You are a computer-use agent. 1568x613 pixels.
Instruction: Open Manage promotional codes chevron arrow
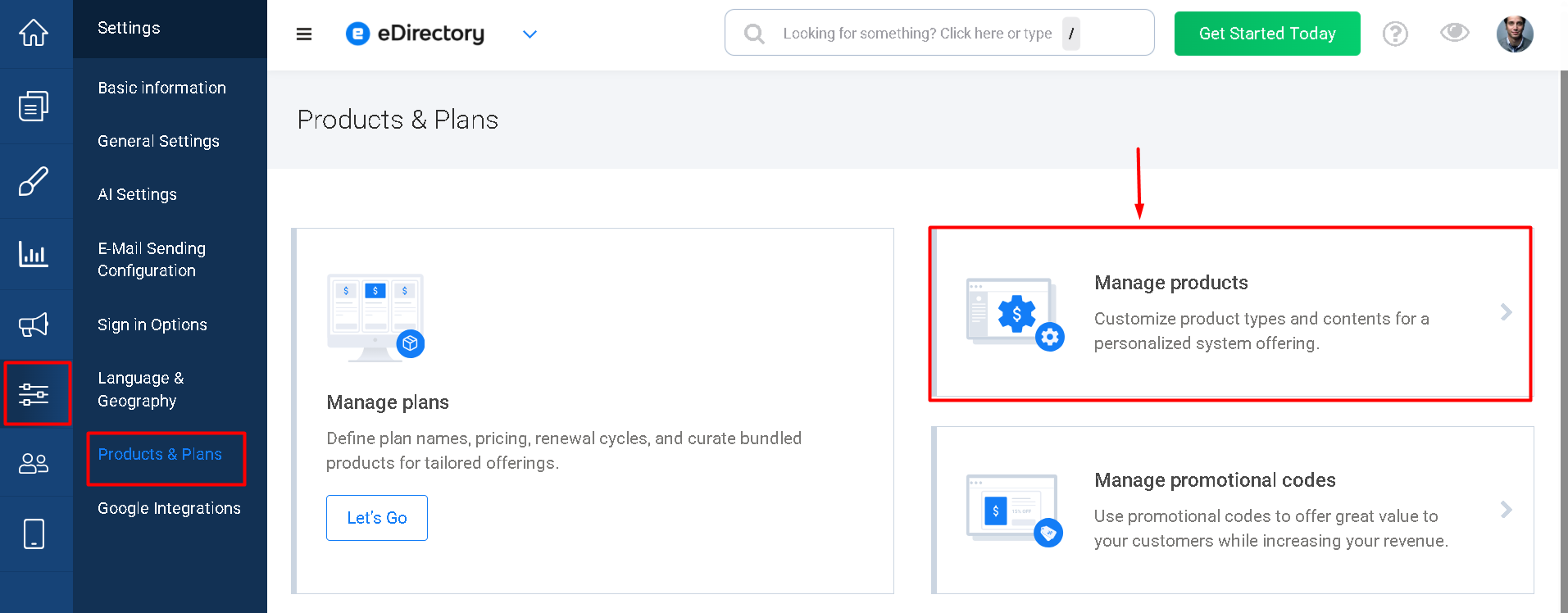[1506, 510]
